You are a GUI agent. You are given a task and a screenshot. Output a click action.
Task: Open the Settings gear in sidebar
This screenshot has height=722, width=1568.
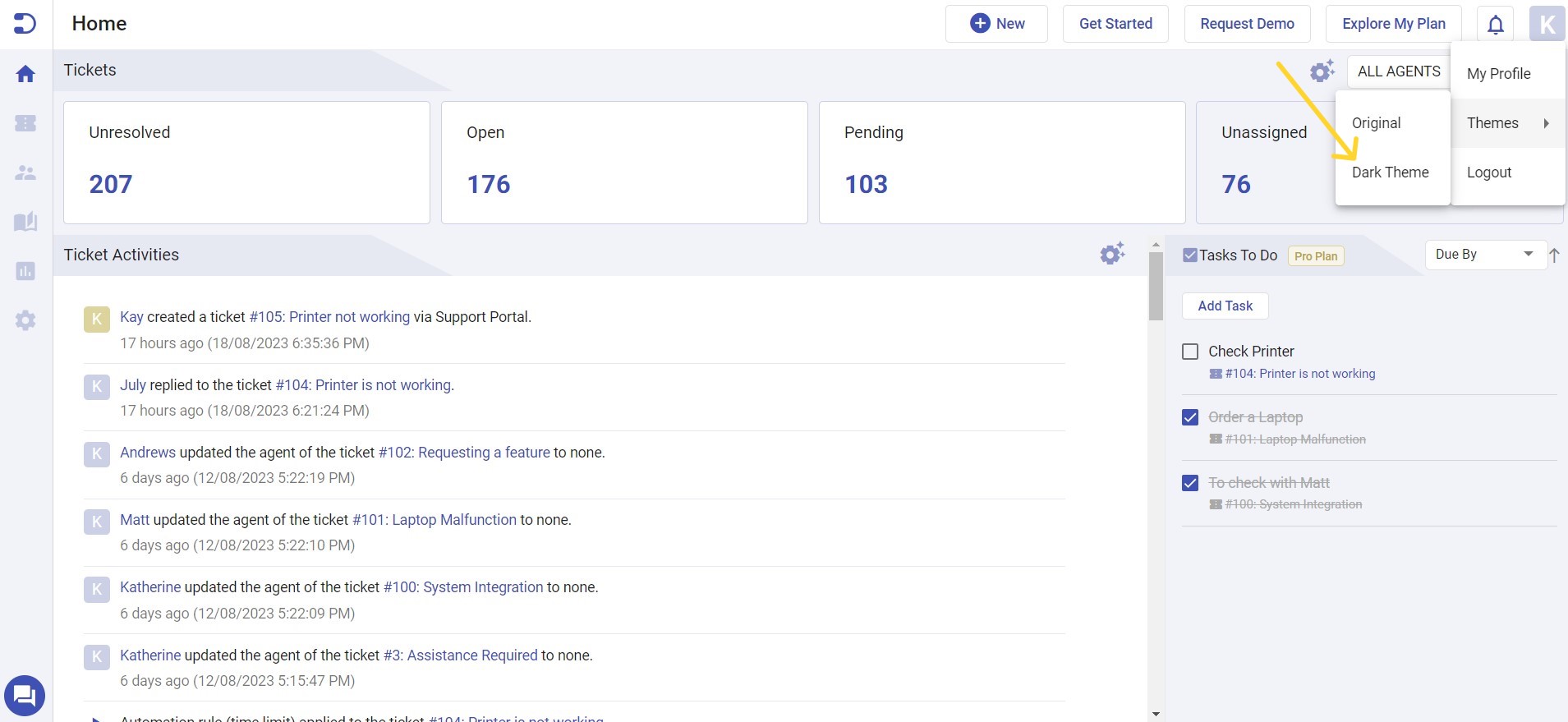click(x=25, y=320)
